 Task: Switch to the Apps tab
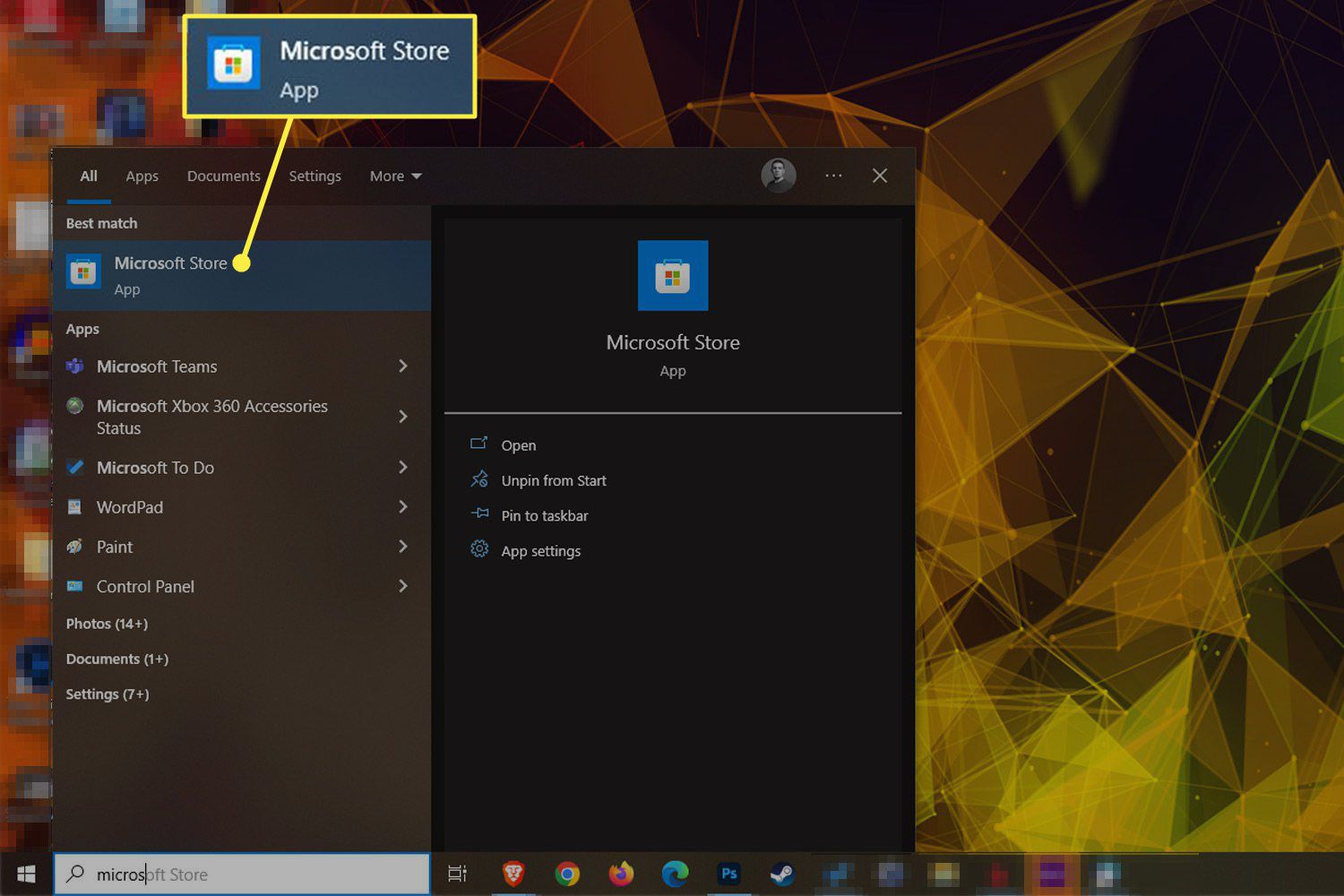[142, 177]
